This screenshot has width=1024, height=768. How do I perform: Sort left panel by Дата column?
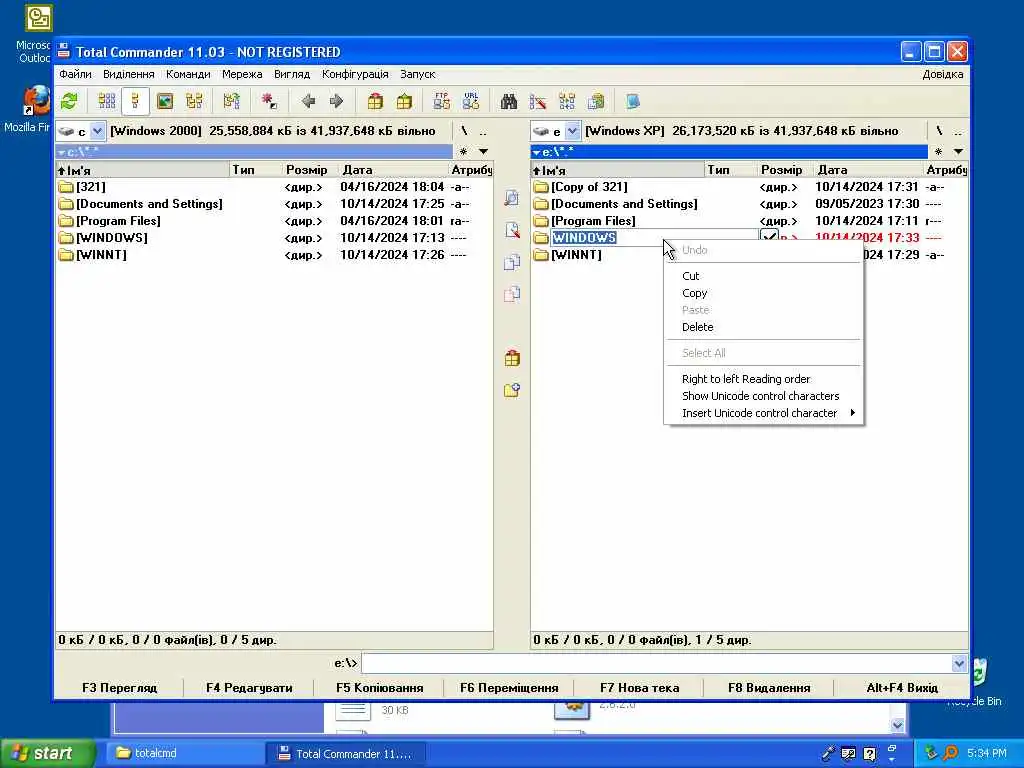394,170
